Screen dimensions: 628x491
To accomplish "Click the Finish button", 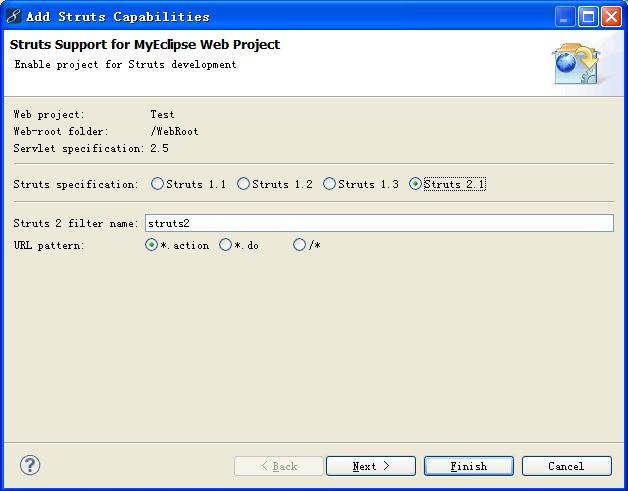I will [x=469, y=466].
